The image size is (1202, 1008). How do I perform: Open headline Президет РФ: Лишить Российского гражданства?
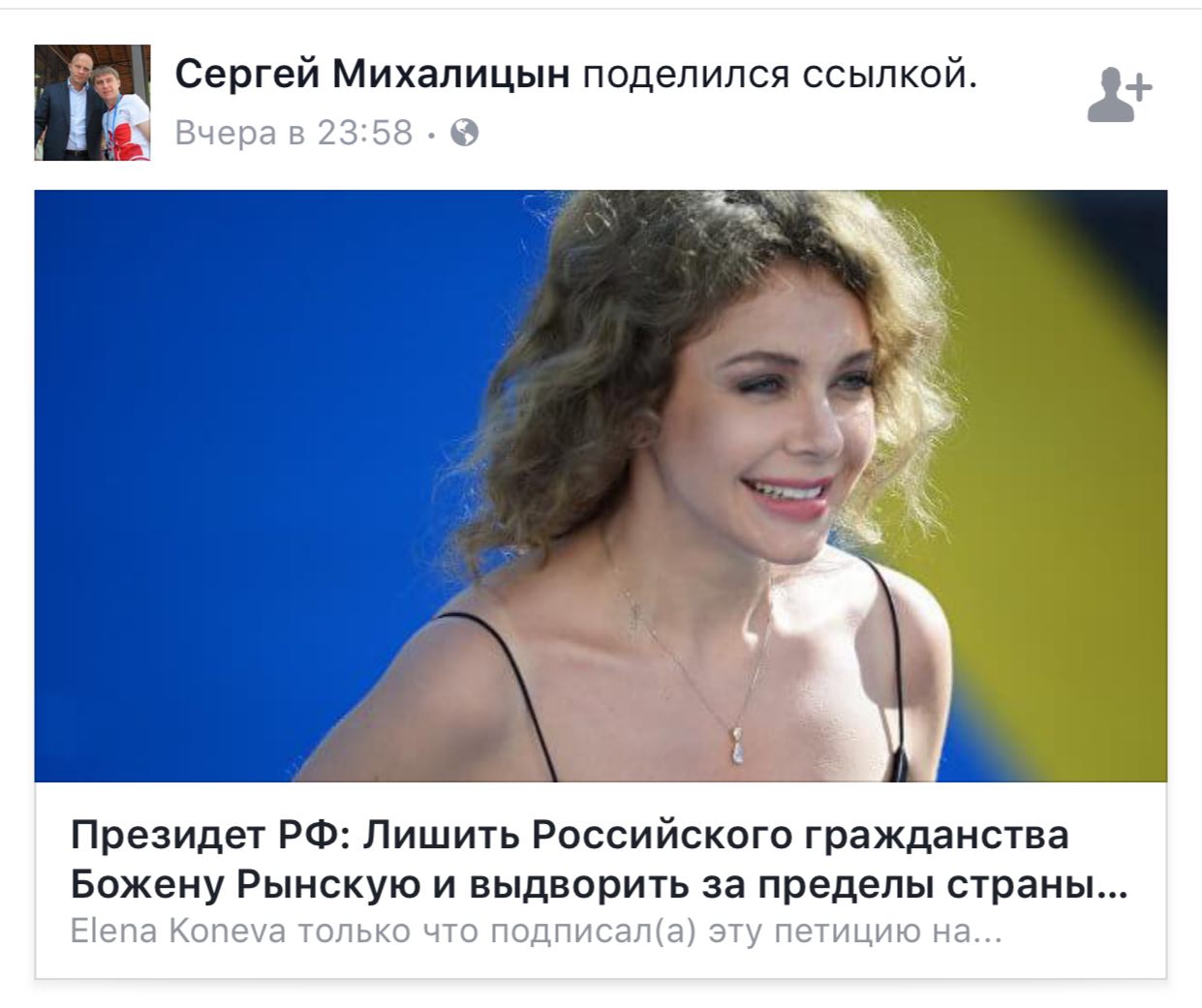click(x=570, y=837)
